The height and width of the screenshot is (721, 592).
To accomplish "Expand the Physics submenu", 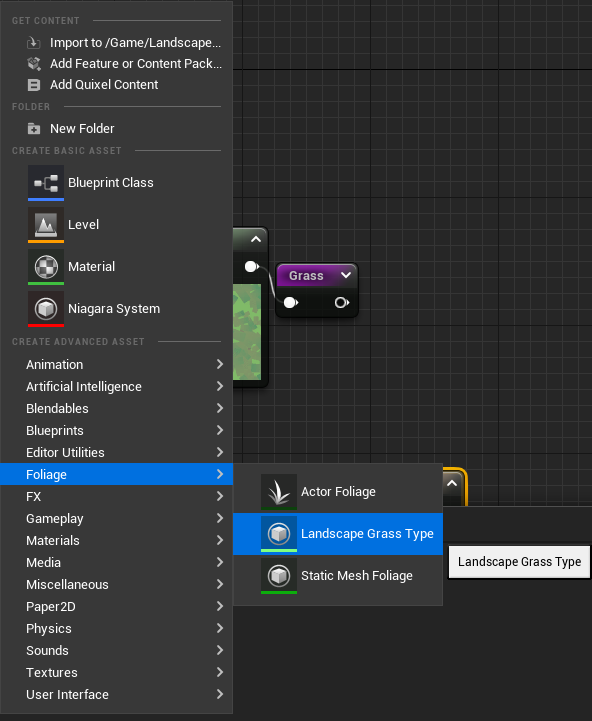I will pyautogui.click(x=116, y=629).
